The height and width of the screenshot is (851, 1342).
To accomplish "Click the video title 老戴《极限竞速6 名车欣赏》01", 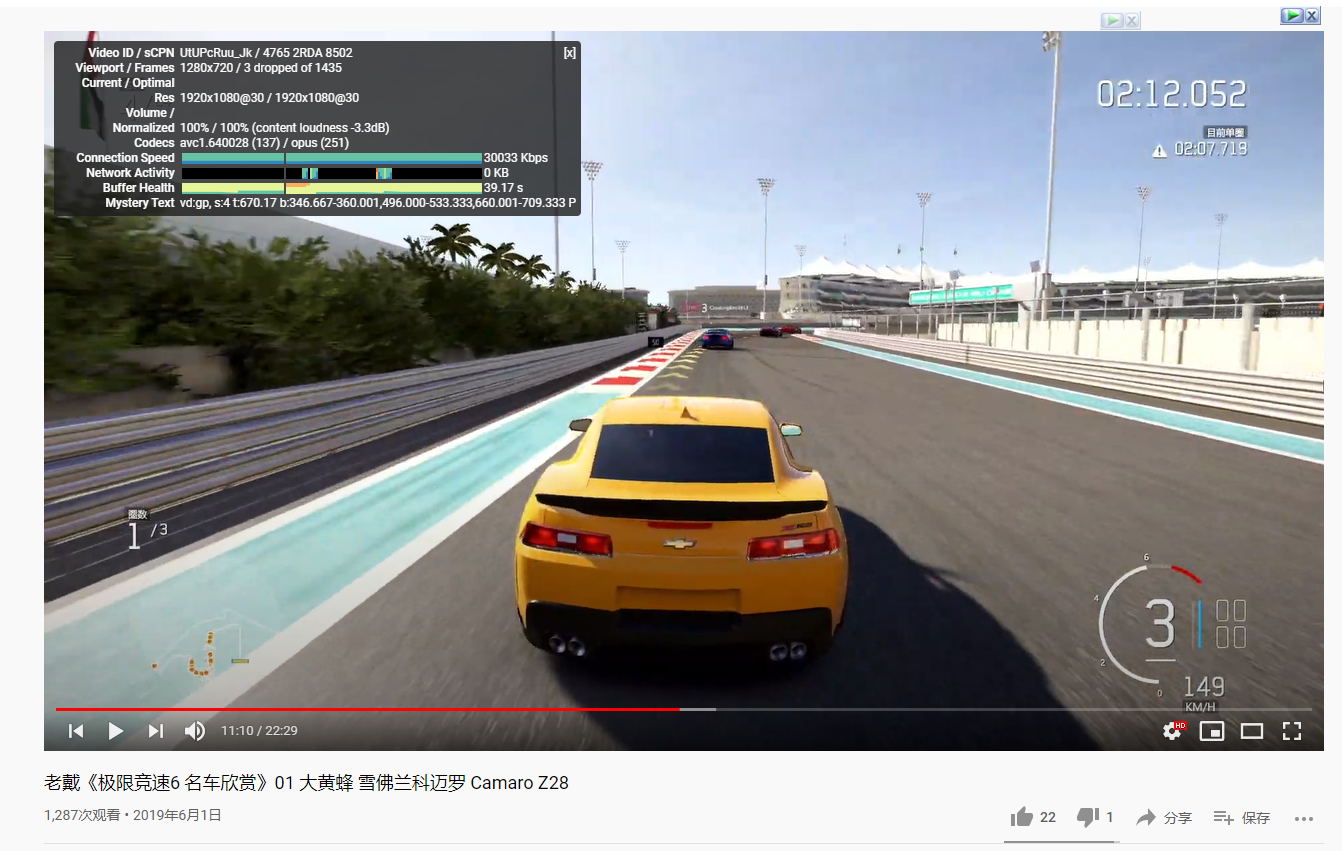I will pos(307,782).
